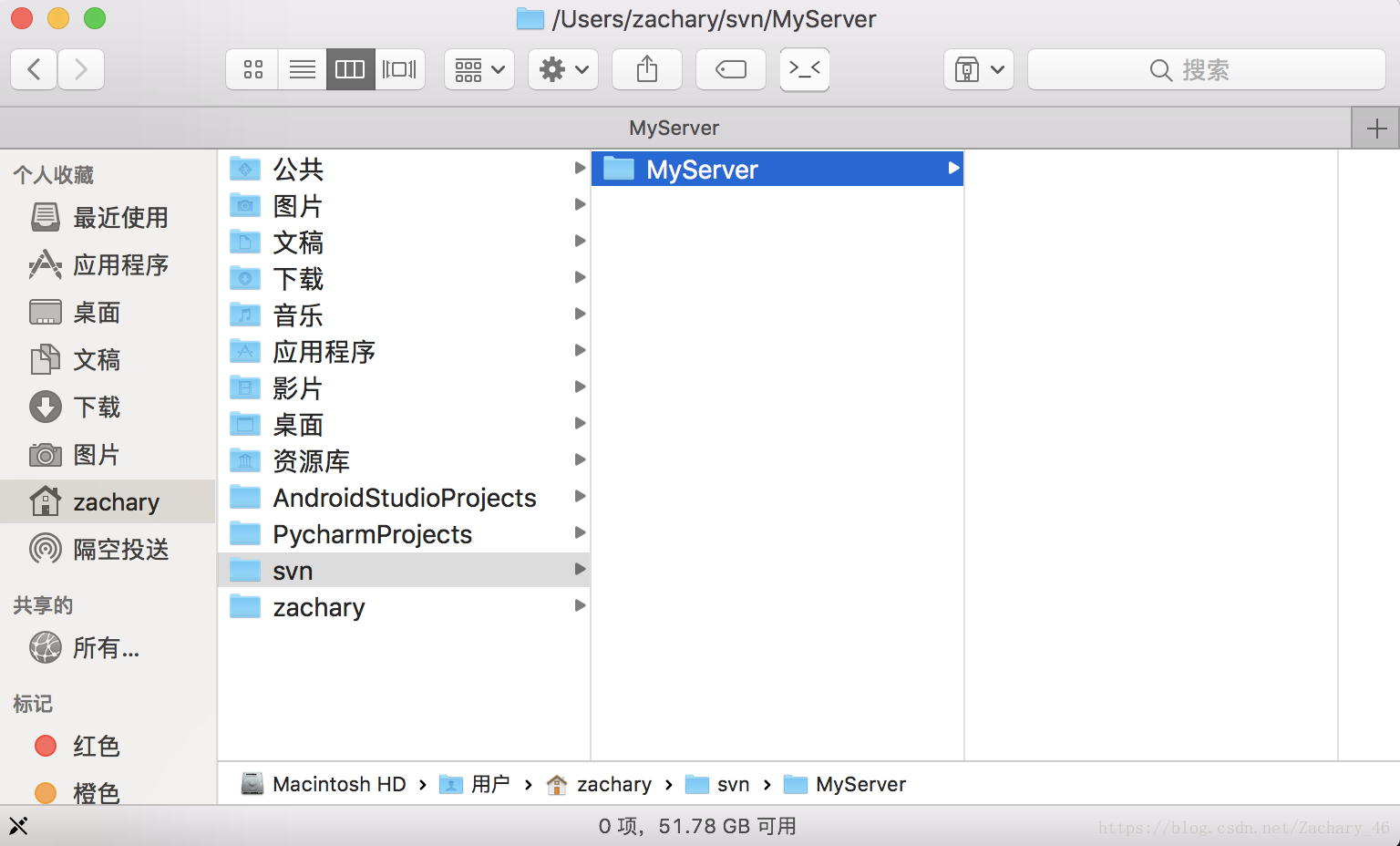Open 隔空投送 AirDrop in the sidebar

pos(108,549)
